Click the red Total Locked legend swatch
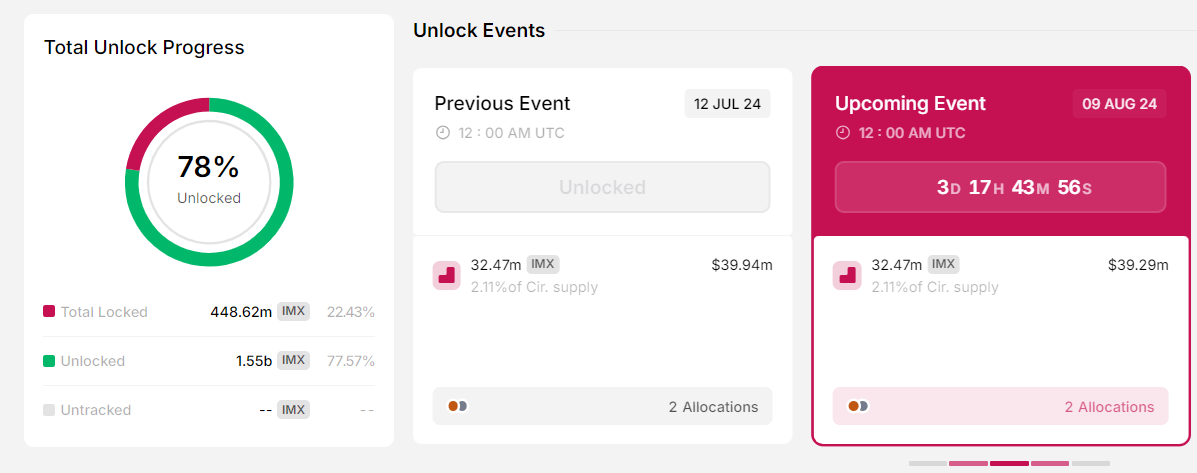 pos(49,312)
